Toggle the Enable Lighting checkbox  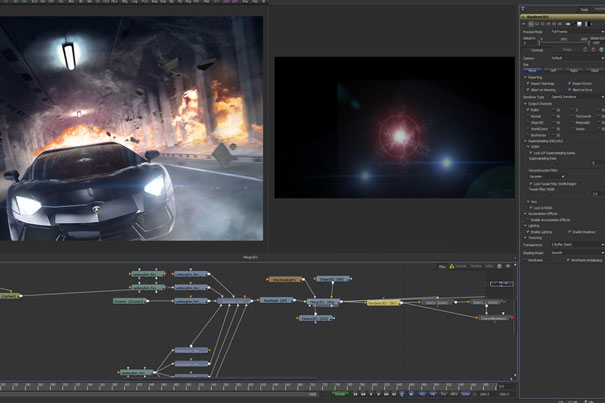pyautogui.click(x=528, y=232)
